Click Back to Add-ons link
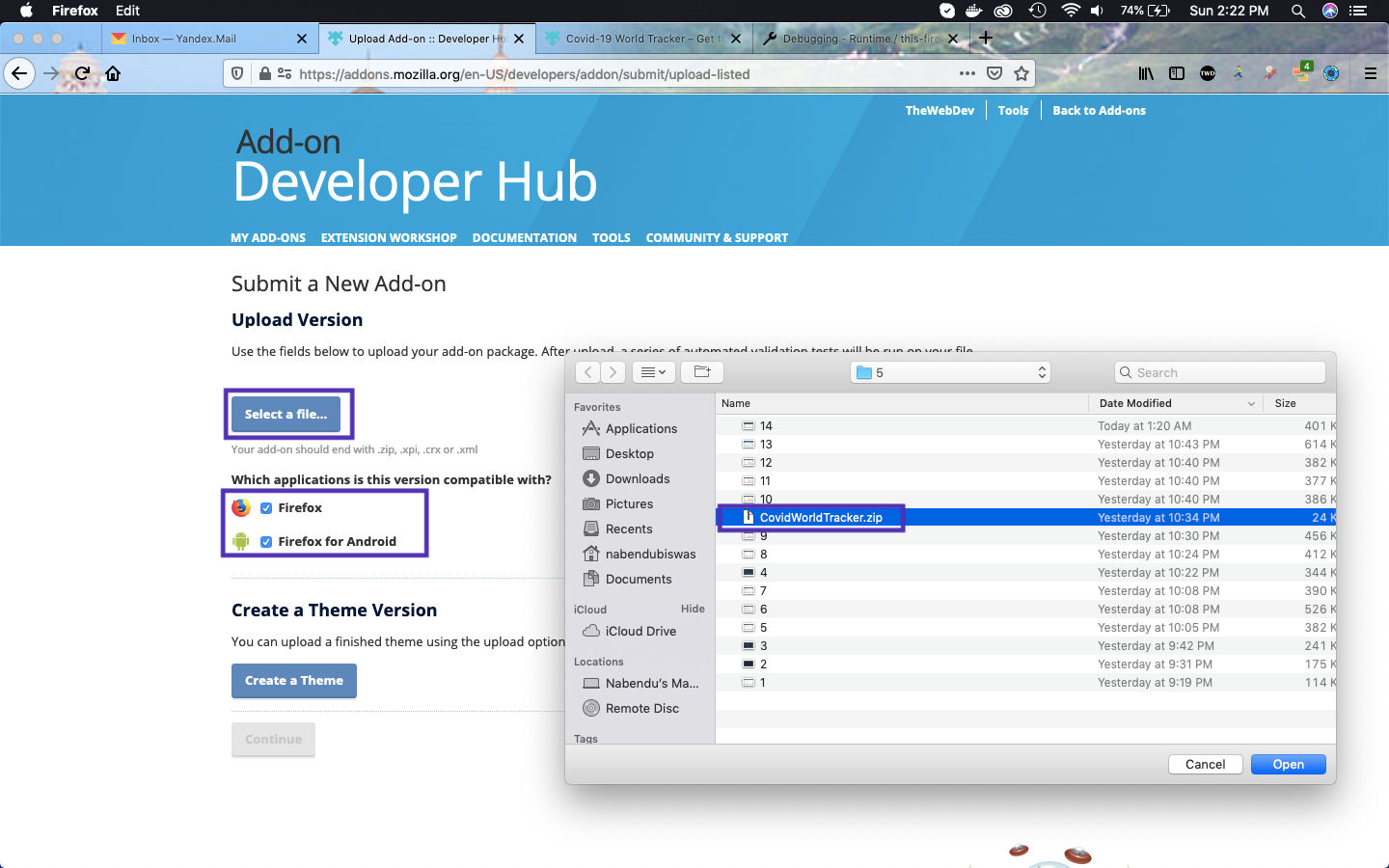 click(x=1099, y=110)
